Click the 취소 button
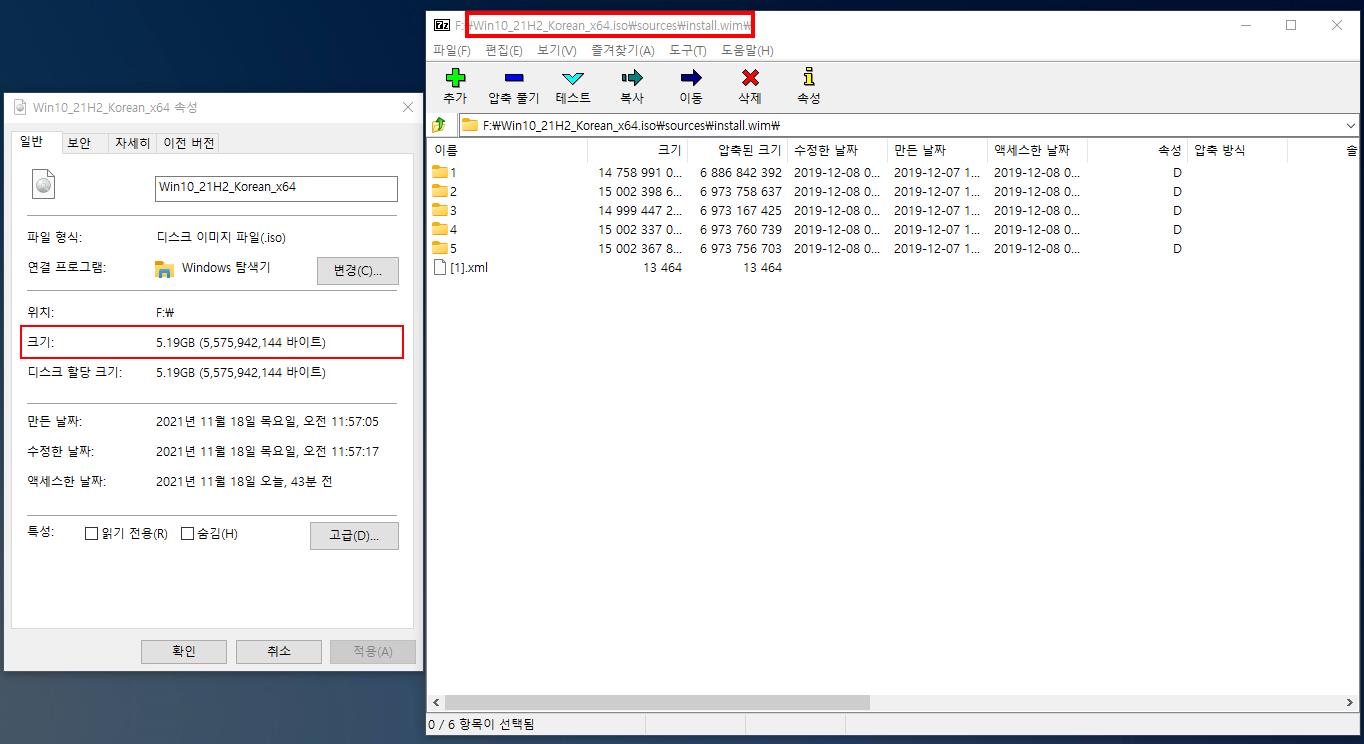 [x=278, y=651]
